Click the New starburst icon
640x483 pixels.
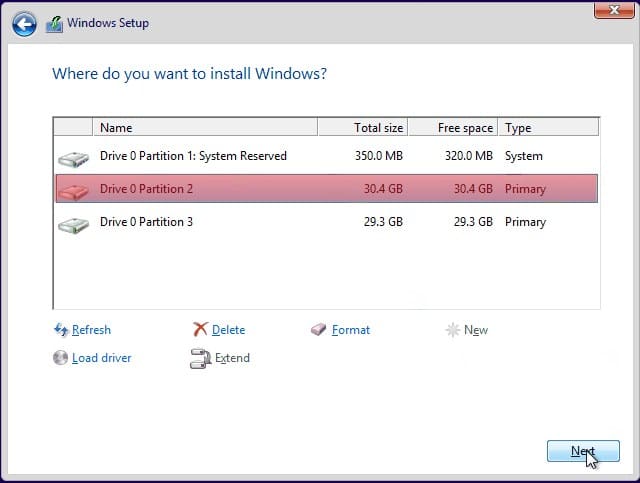click(x=452, y=329)
